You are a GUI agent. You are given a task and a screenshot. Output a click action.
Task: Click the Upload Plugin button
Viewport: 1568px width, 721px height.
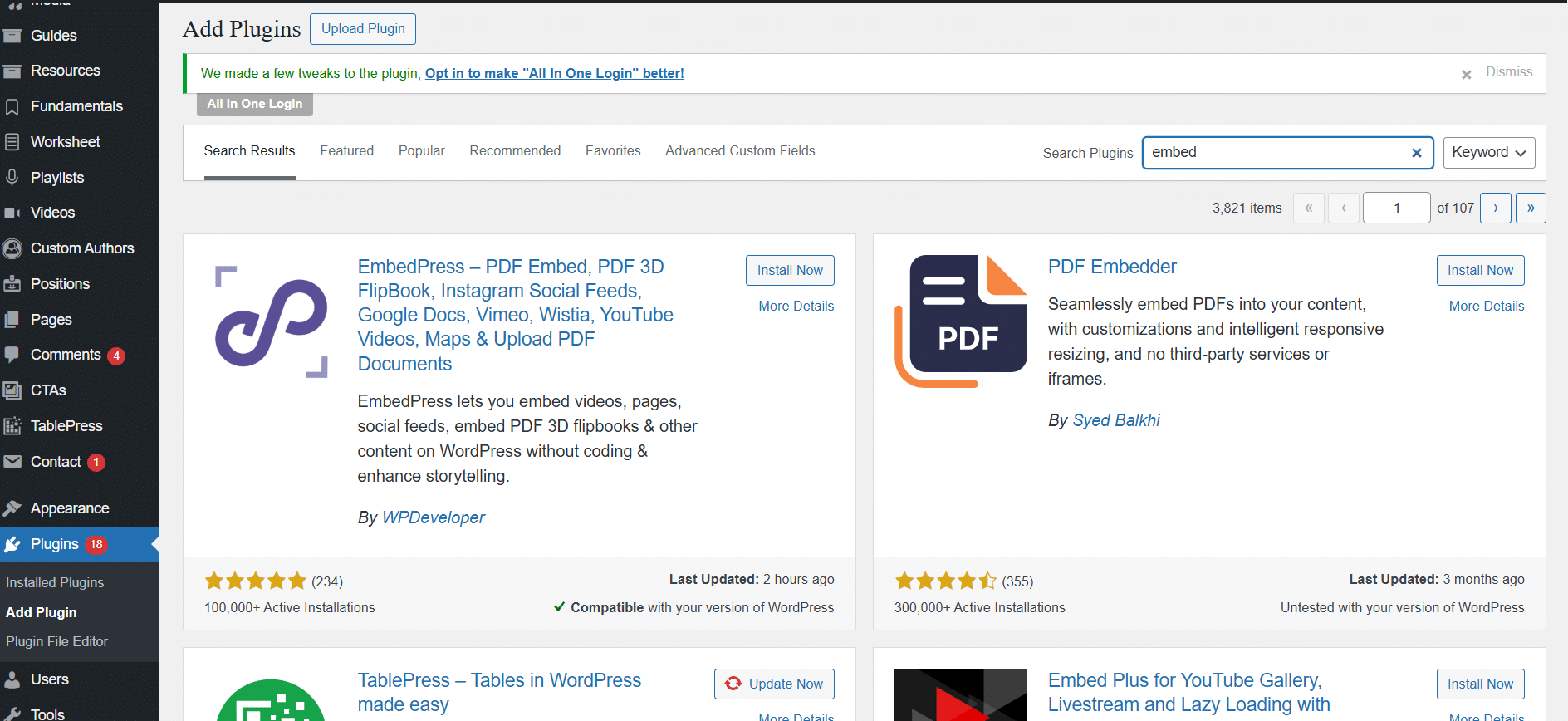(363, 29)
